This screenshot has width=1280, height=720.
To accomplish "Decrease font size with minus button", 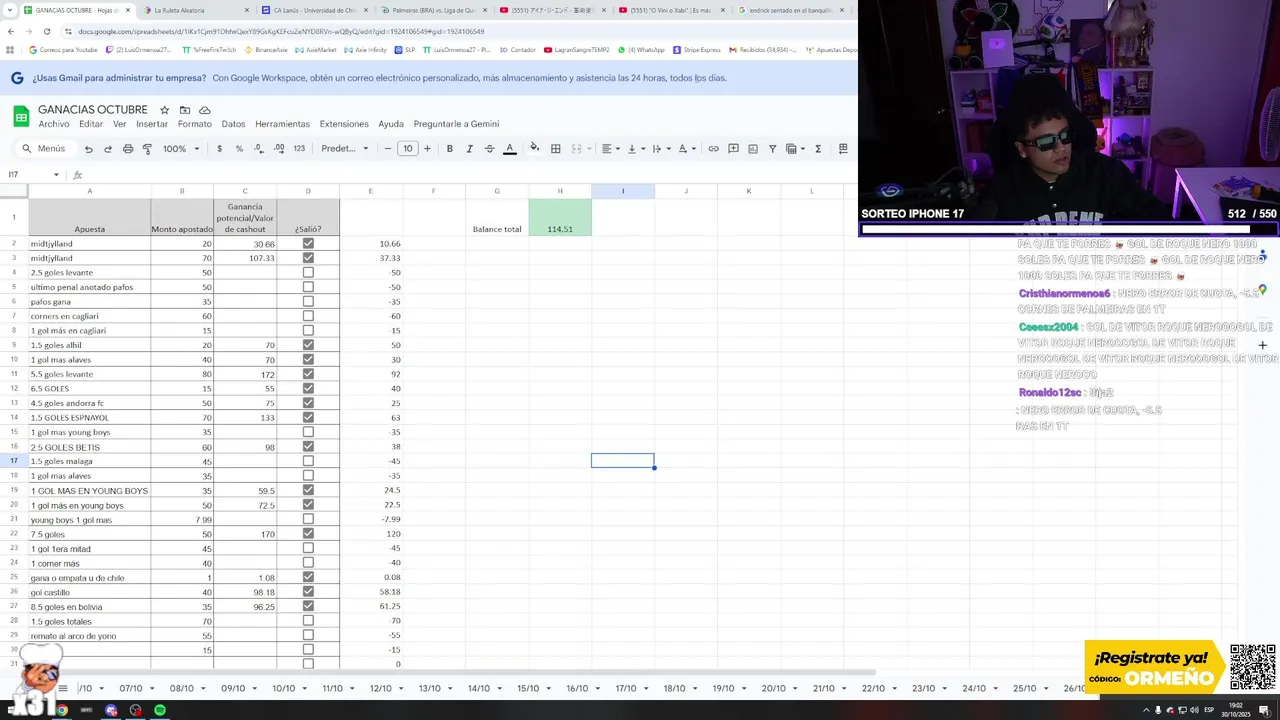I will (x=388, y=149).
